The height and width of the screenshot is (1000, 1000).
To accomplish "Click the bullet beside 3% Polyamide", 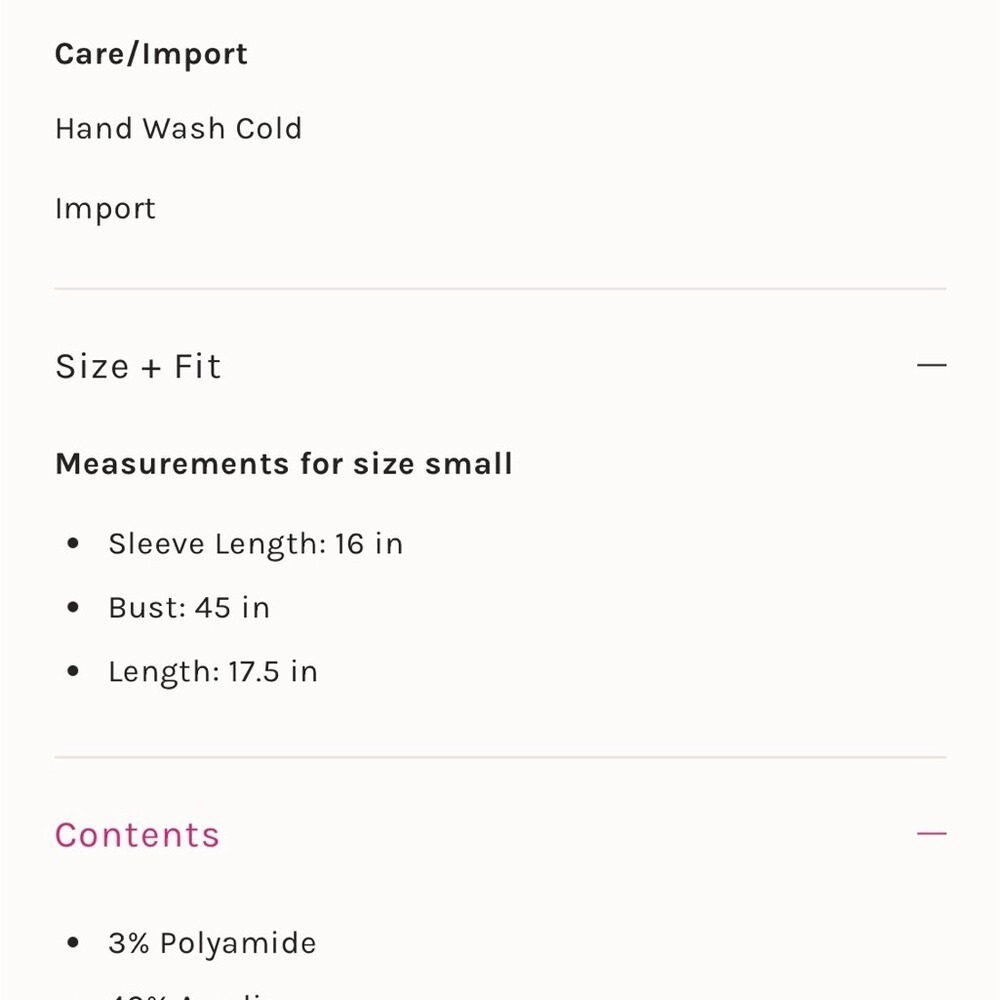I will click(73, 943).
